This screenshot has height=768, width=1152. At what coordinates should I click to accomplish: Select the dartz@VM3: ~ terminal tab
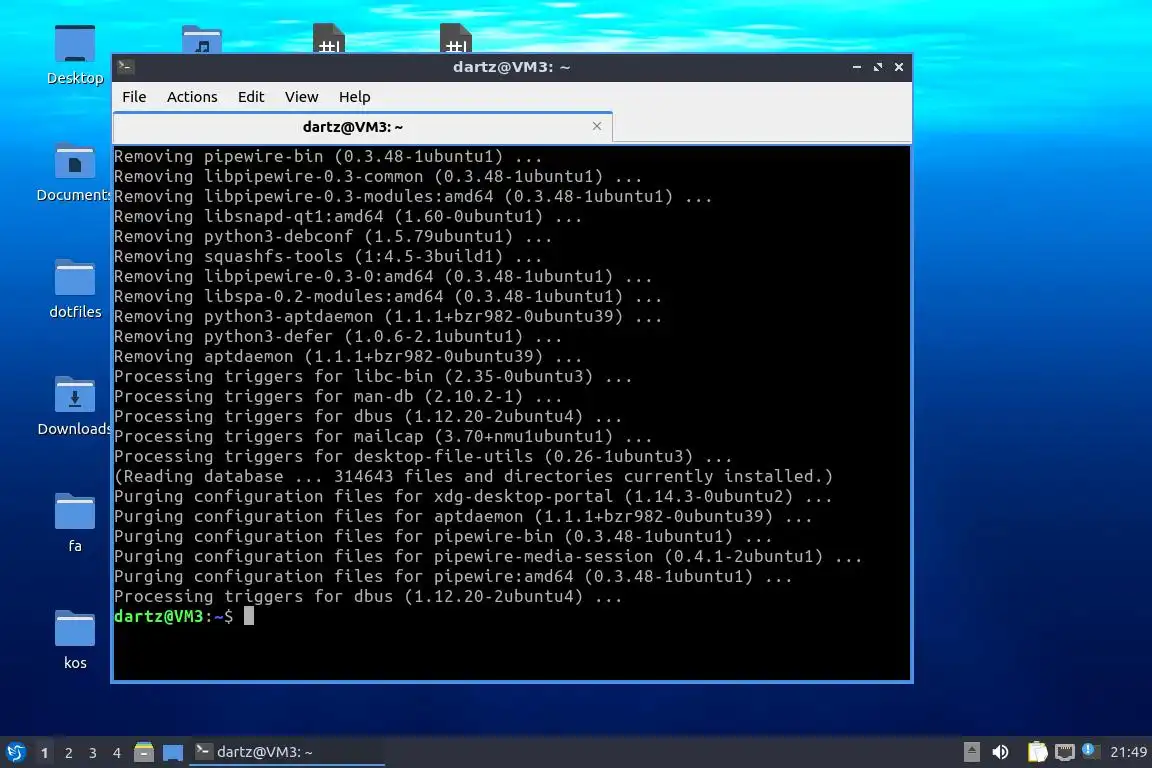(x=363, y=127)
